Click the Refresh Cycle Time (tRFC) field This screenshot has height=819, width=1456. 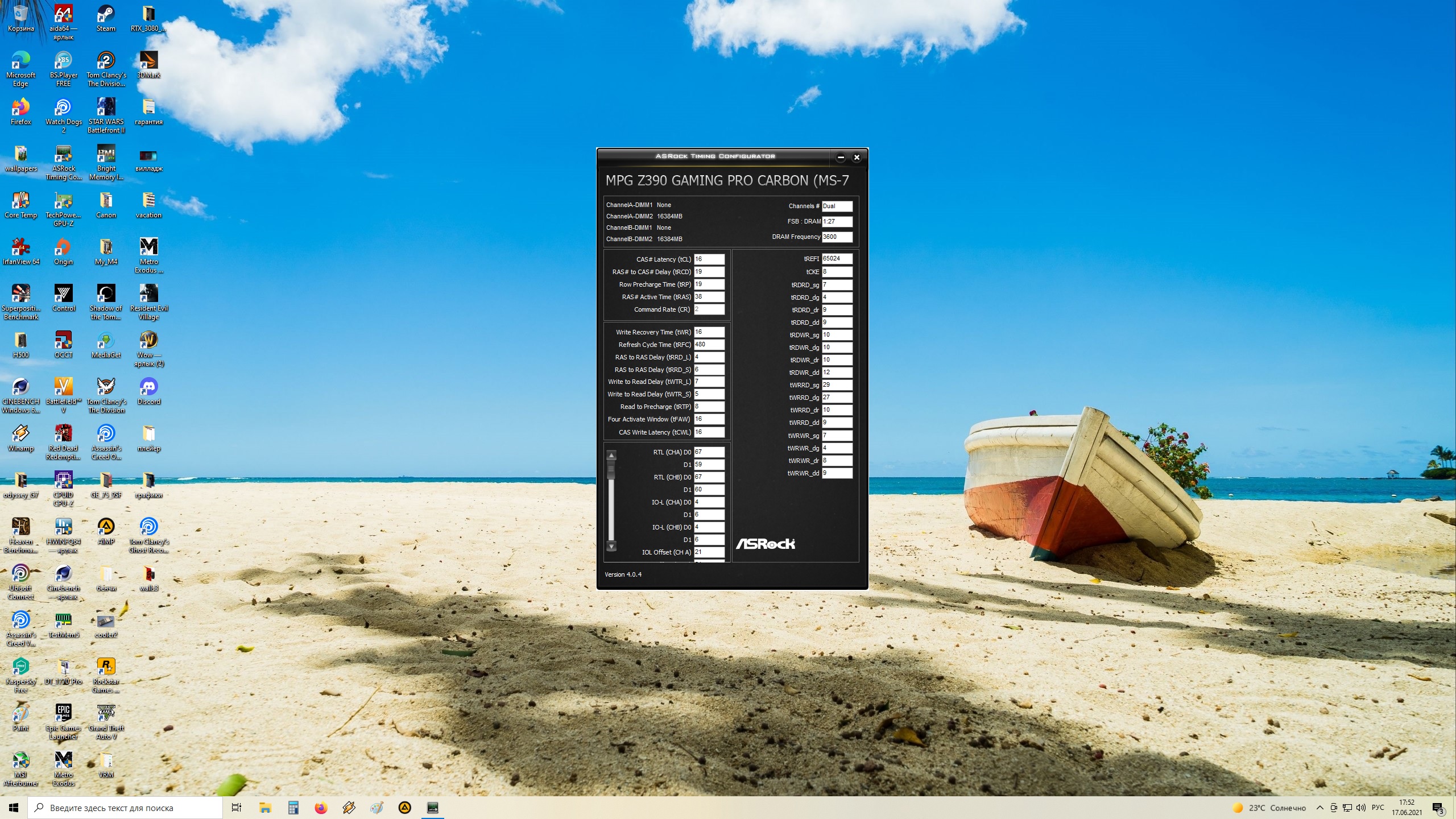point(709,345)
